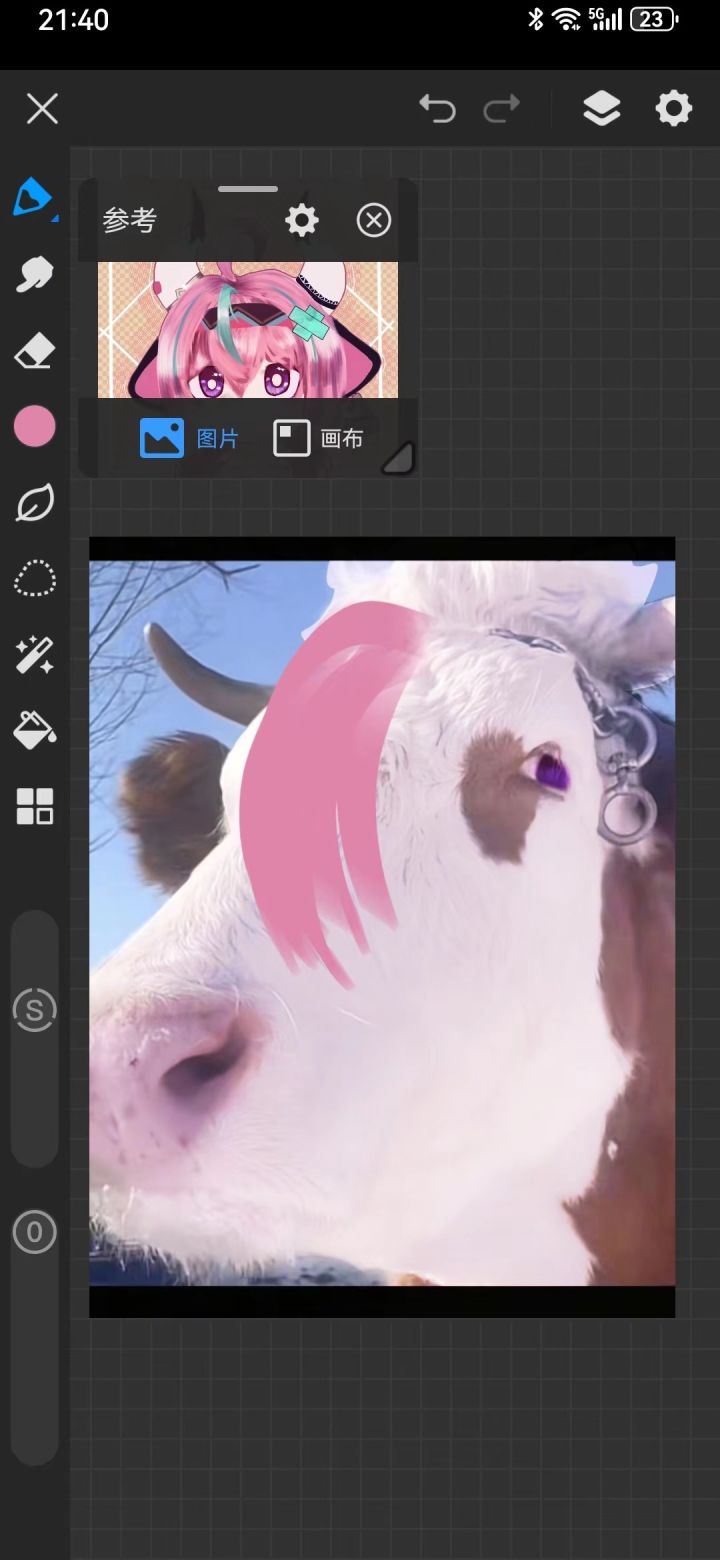
Task: Tap the Bluetooth icon in status bar
Action: click(x=536, y=19)
